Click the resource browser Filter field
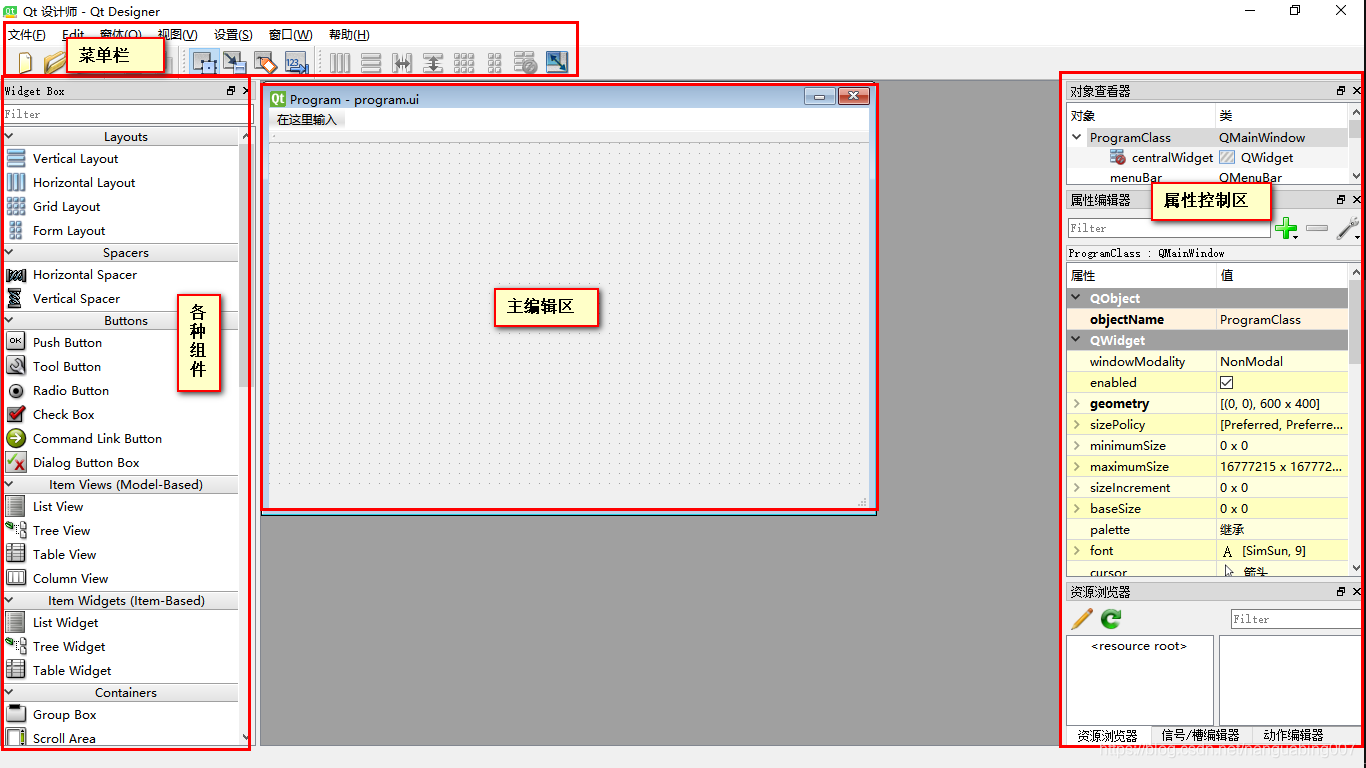 coord(1295,619)
